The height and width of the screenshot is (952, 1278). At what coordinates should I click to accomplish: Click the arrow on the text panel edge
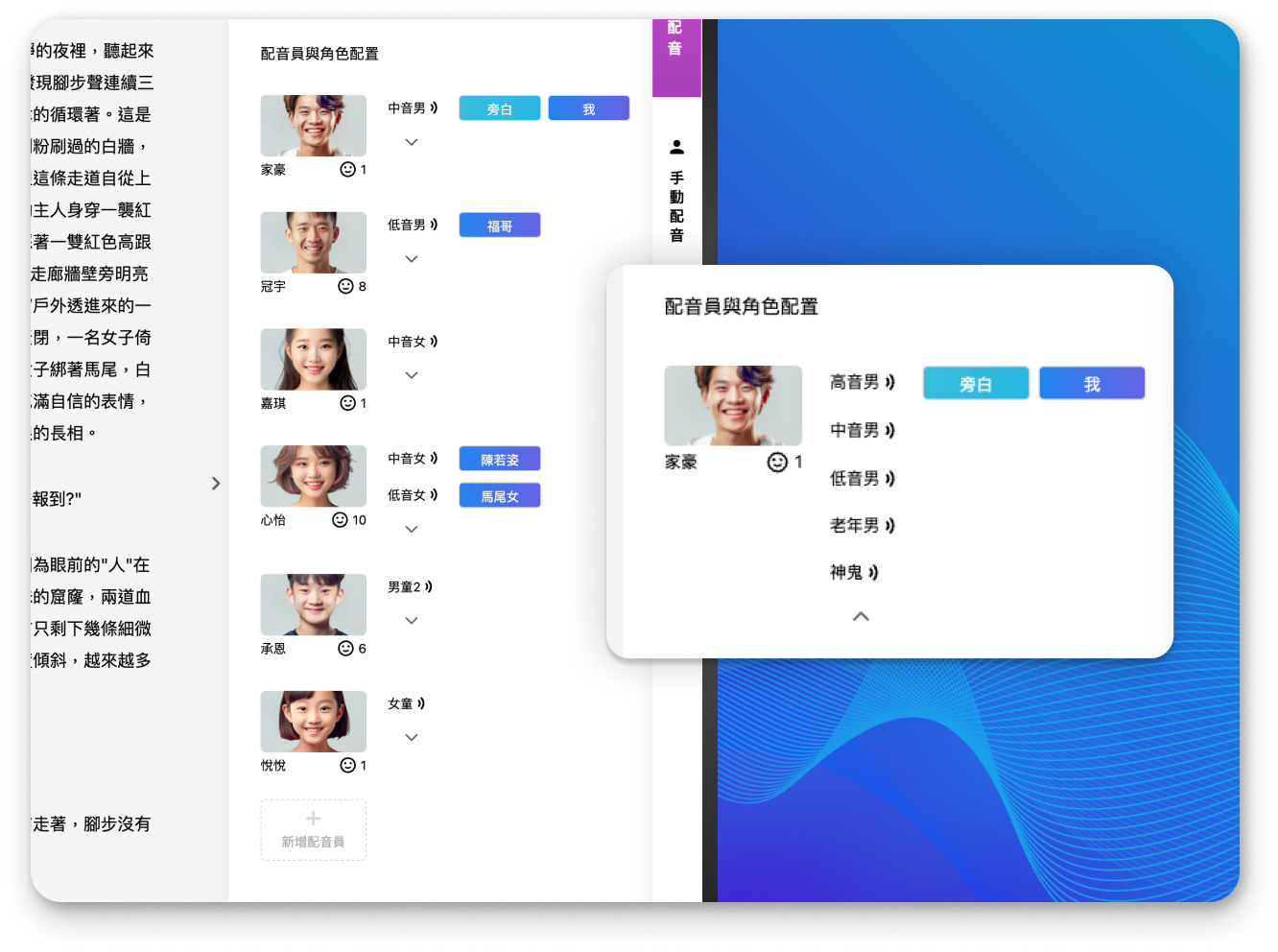pos(216,483)
